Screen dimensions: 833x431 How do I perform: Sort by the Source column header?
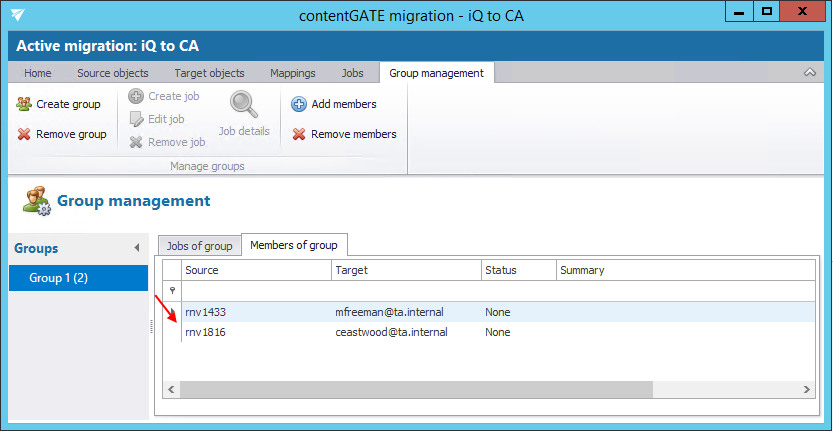point(256,270)
